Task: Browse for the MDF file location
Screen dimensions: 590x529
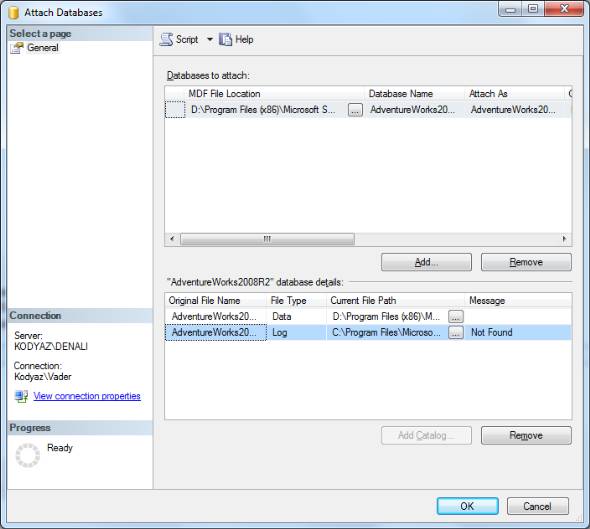Action: click(x=355, y=110)
